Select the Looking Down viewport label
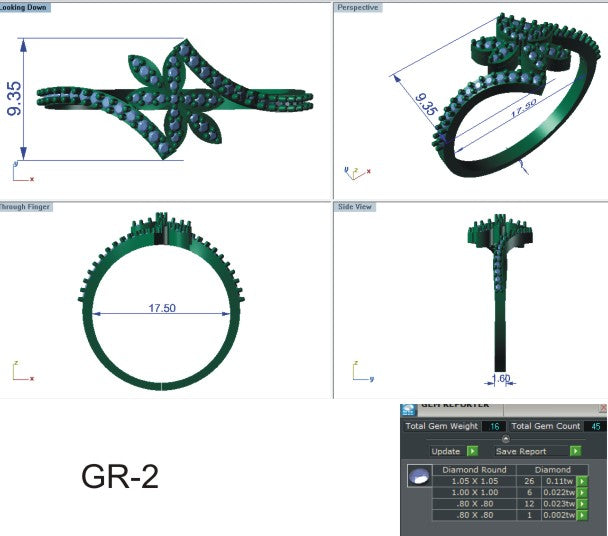 click(x=24, y=7)
